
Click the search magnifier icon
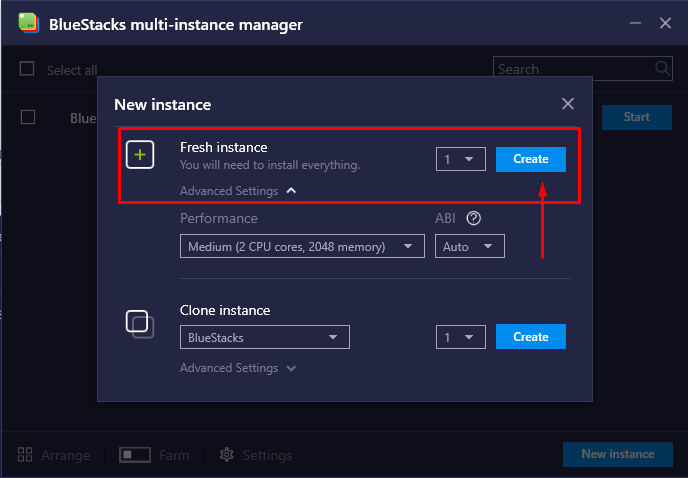coord(662,68)
